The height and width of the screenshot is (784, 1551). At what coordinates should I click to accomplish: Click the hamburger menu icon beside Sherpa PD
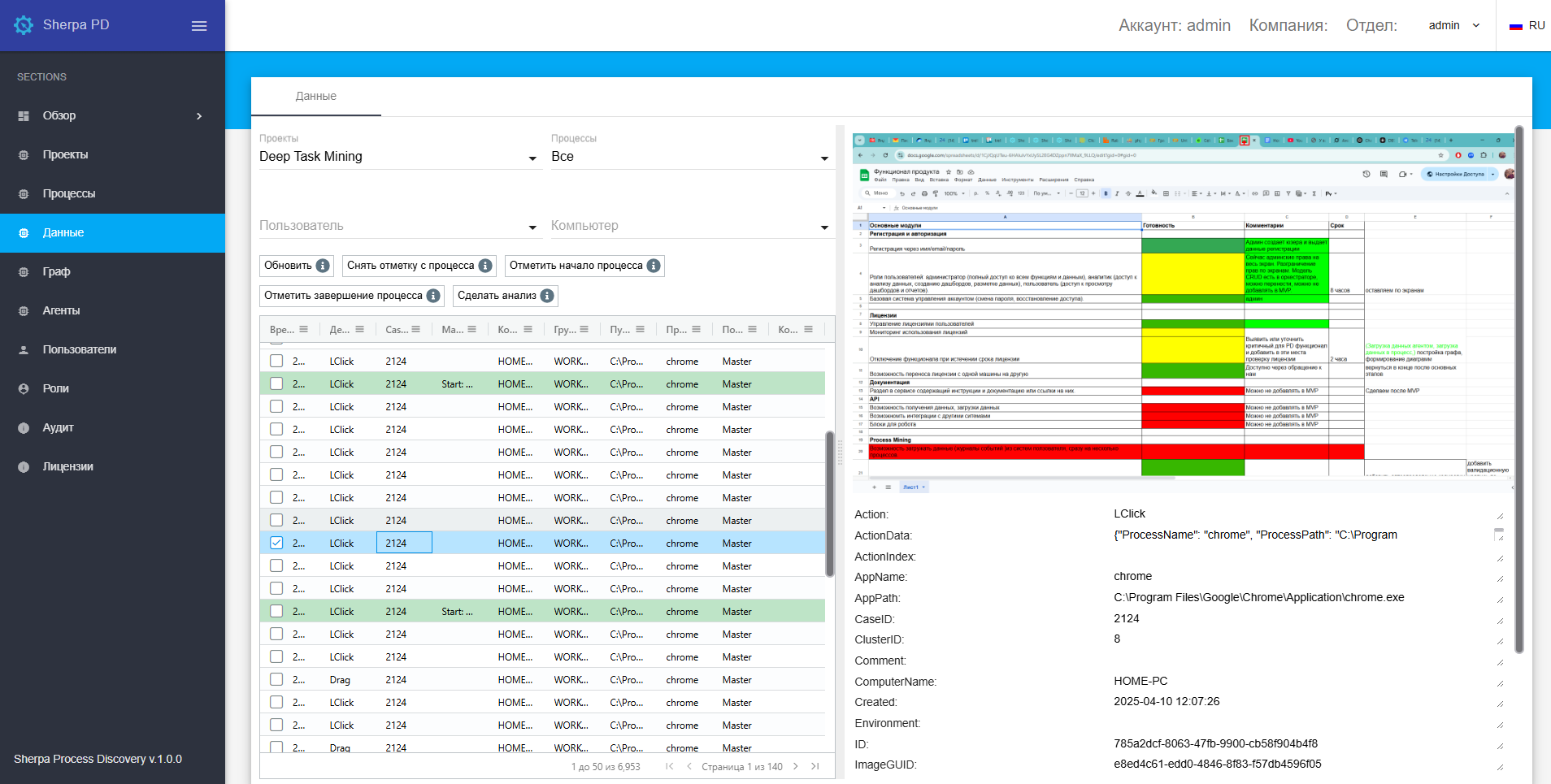point(199,26)
